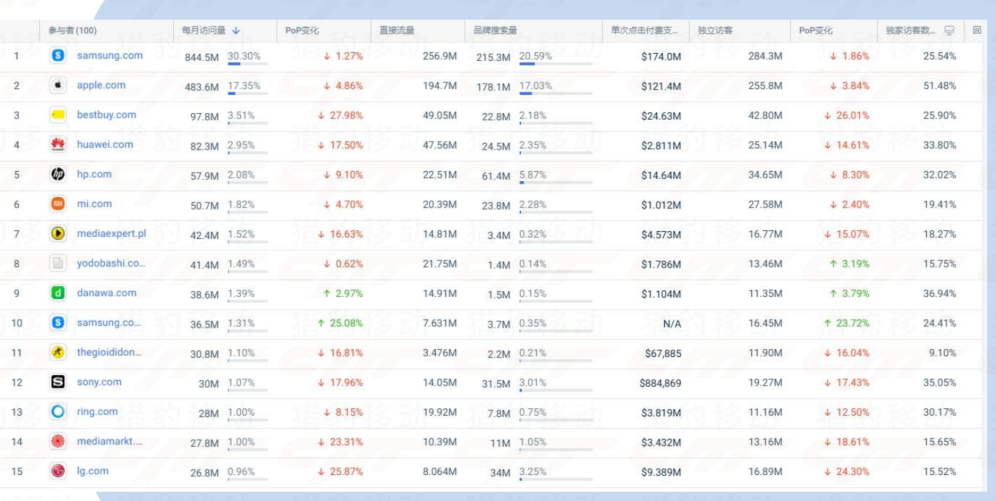The height and width of the screenshot is (501, 996).
Task: Open the column settings icon at the table corner
Action: coord(977,30)
